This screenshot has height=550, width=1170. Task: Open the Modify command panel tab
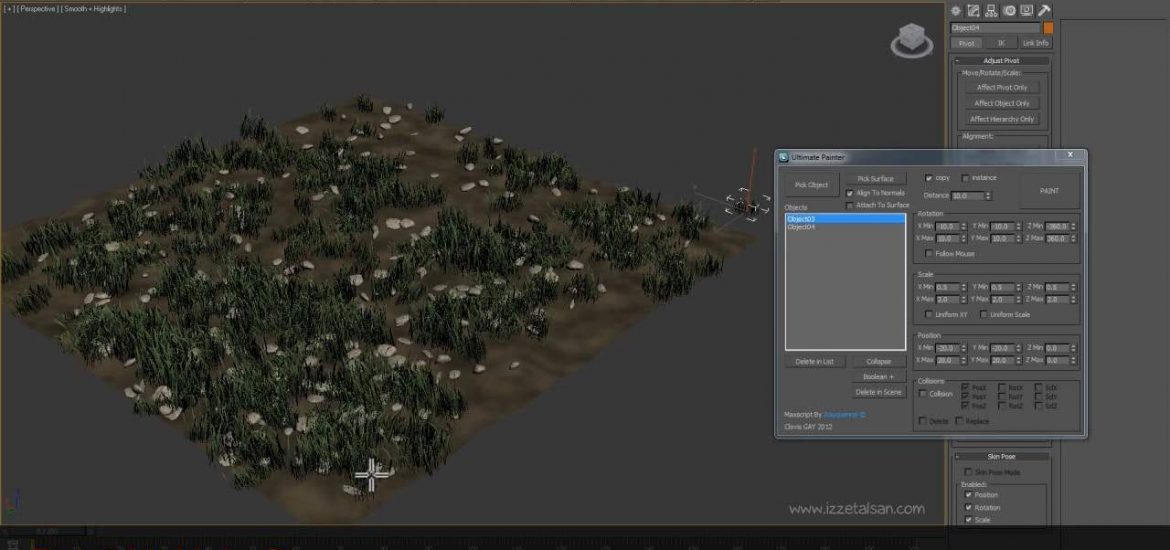[x=973, y=10]
